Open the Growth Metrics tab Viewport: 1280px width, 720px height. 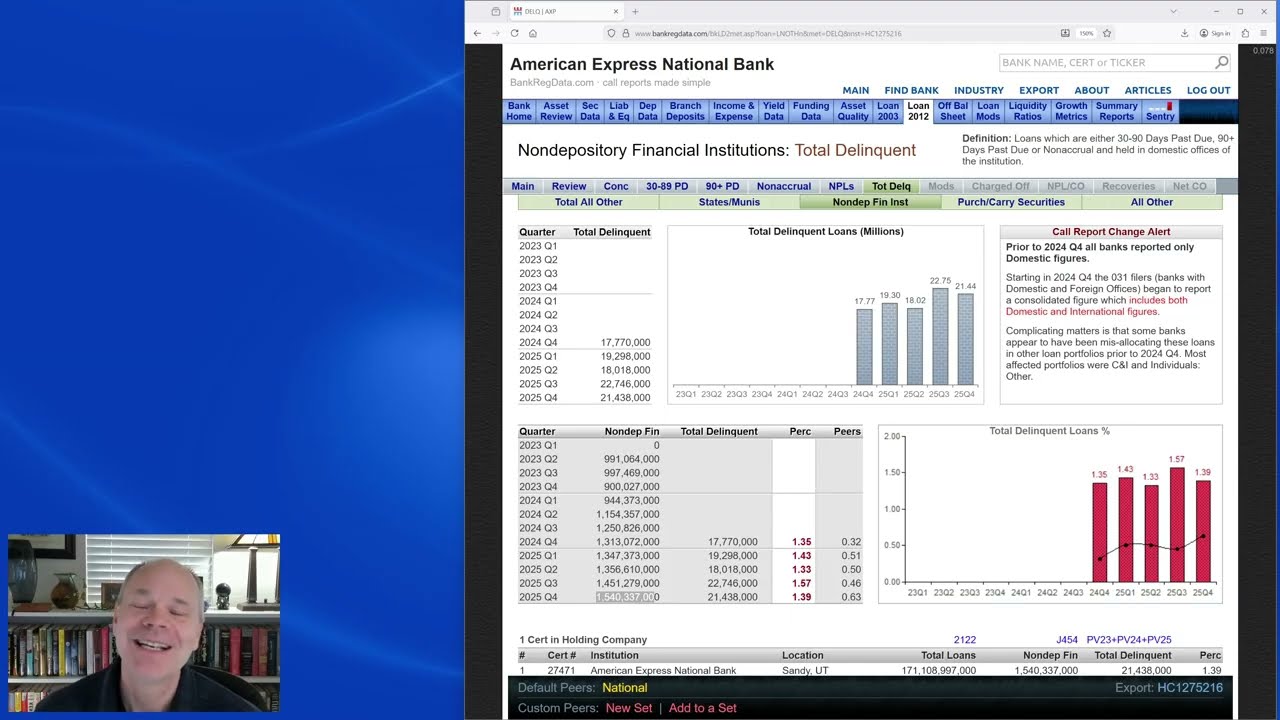click(1071, 111)
